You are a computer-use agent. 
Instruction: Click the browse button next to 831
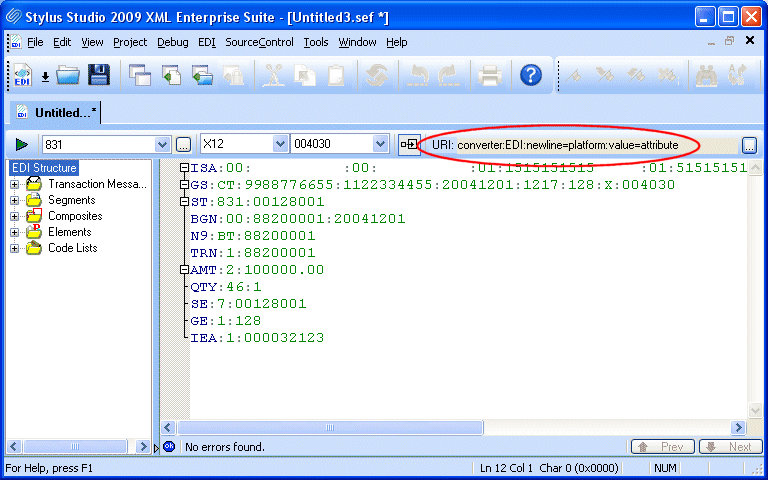click(x=183, y=144)
